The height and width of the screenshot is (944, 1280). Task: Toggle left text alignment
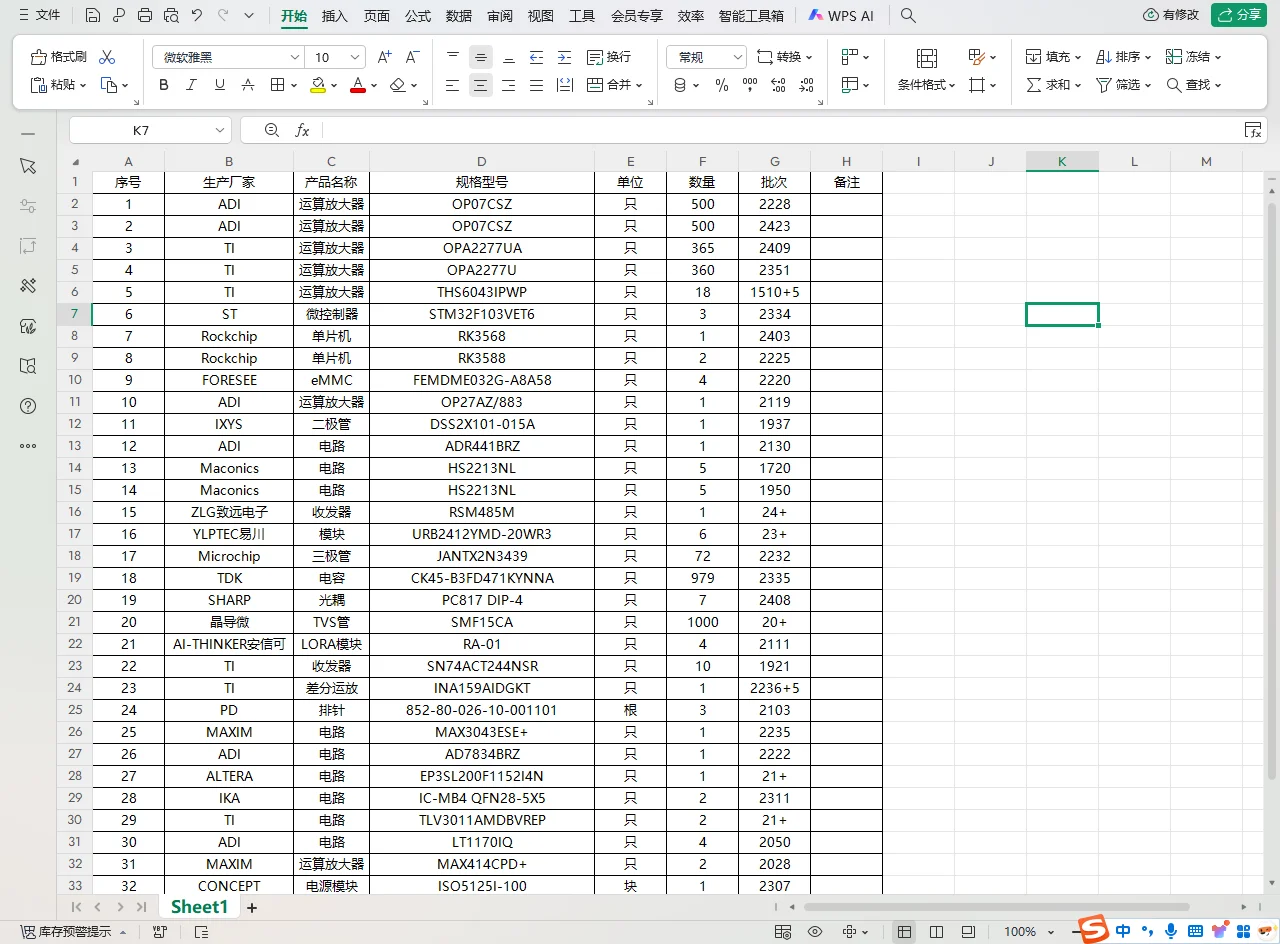[x=453, y=85]
